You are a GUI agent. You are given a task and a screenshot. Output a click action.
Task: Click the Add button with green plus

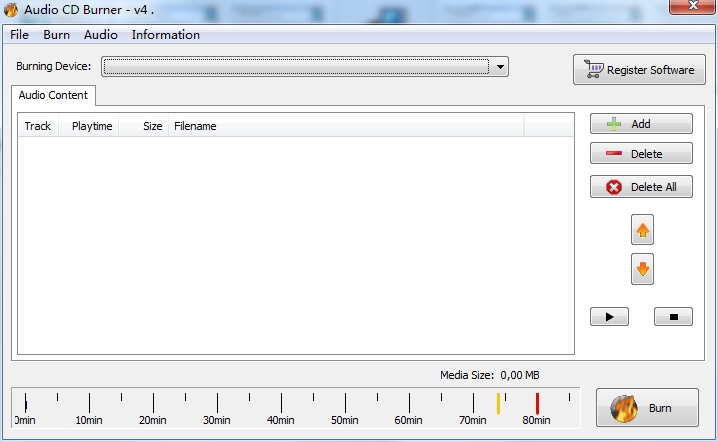coord(641,124)
